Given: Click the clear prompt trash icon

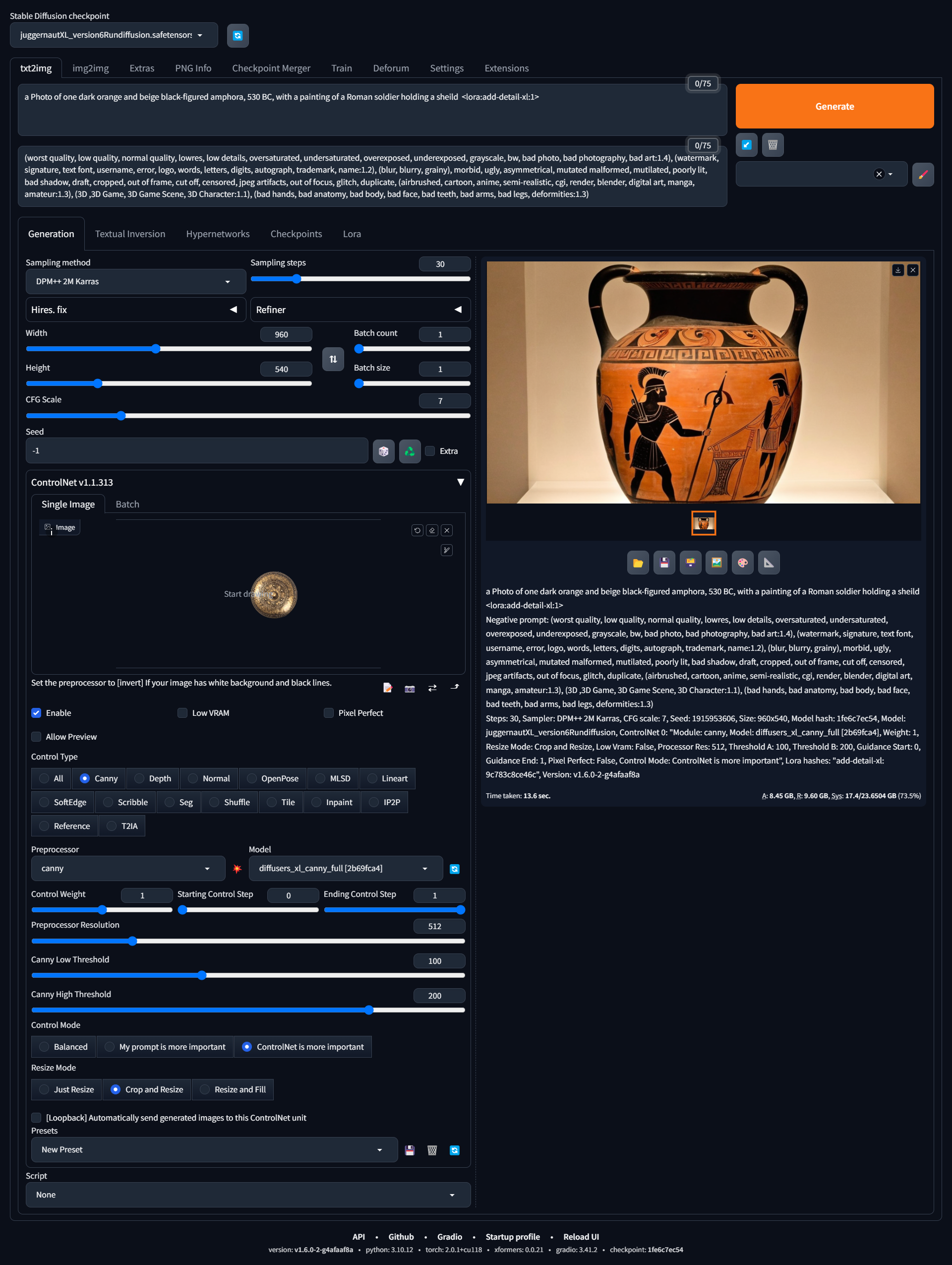Looking at the screenshot, I should coord(773,145).
